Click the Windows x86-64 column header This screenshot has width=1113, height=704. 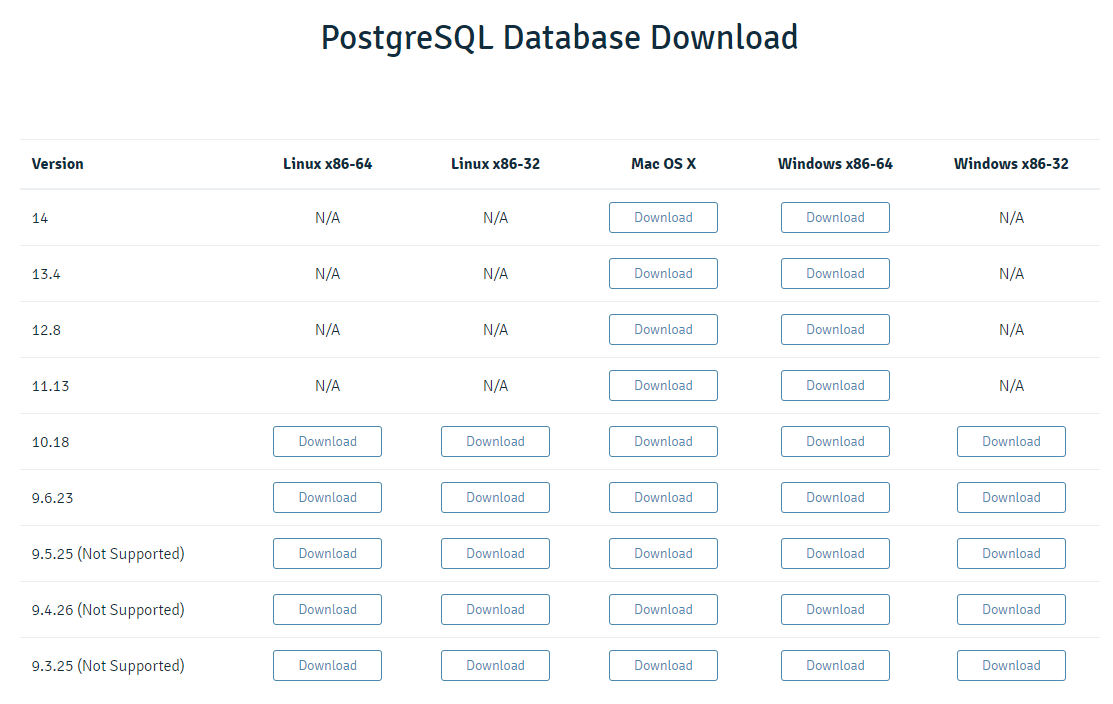click(835, 164)
